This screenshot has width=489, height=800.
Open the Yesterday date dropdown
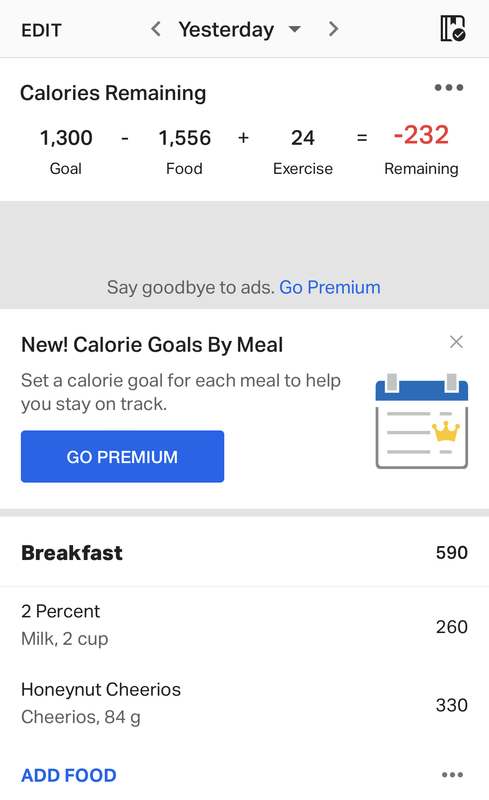[295, 29]
